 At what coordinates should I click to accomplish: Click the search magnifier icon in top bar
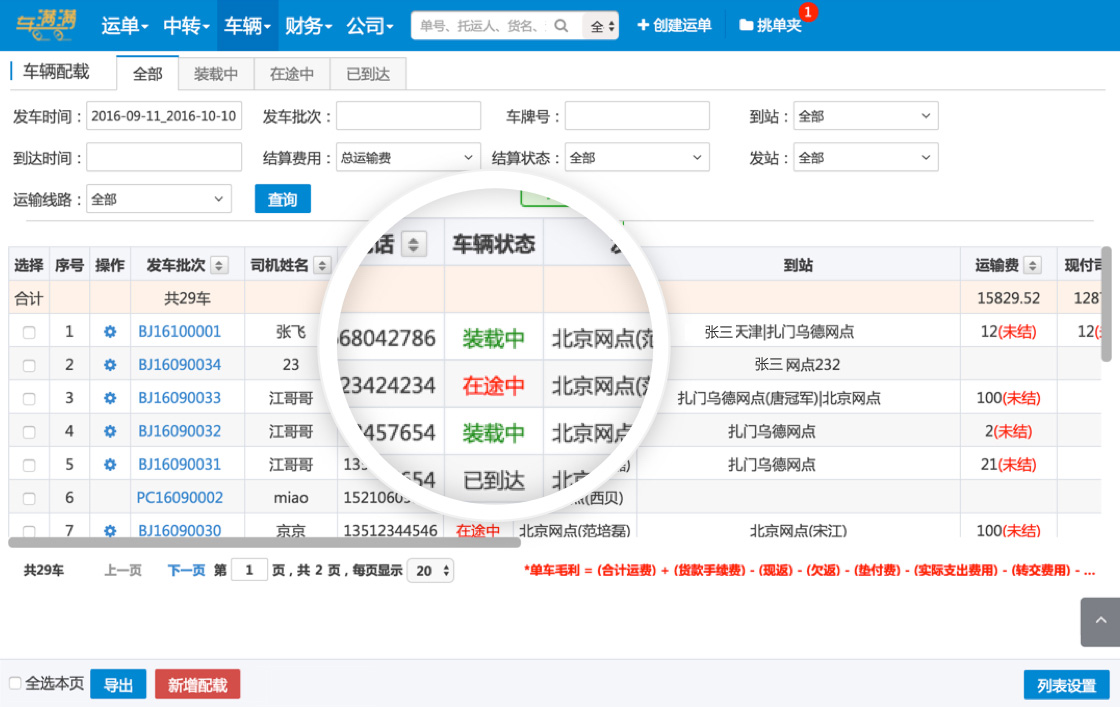click(x=562, y=26)
